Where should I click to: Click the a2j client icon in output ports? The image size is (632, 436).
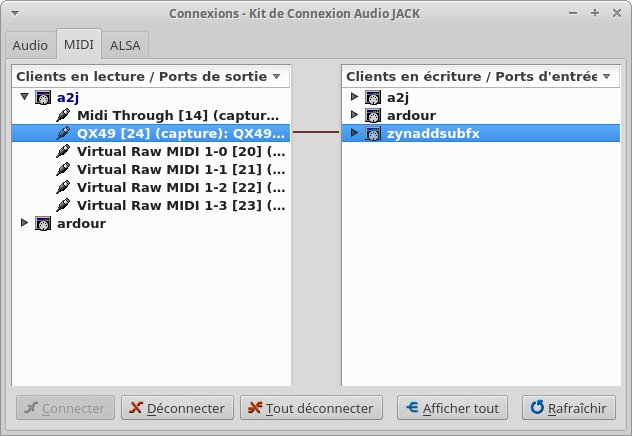[43, 98]
